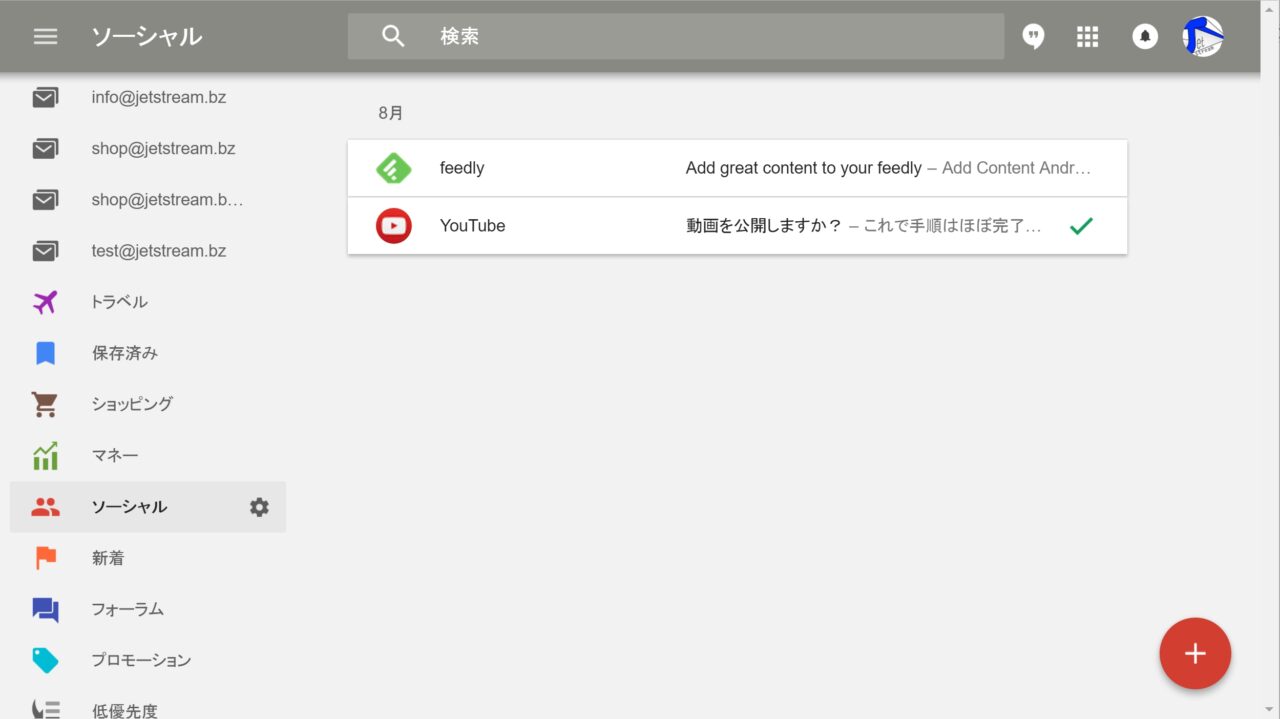Click the red compose plus button
1280x719 pixels.
(1195, 654)
